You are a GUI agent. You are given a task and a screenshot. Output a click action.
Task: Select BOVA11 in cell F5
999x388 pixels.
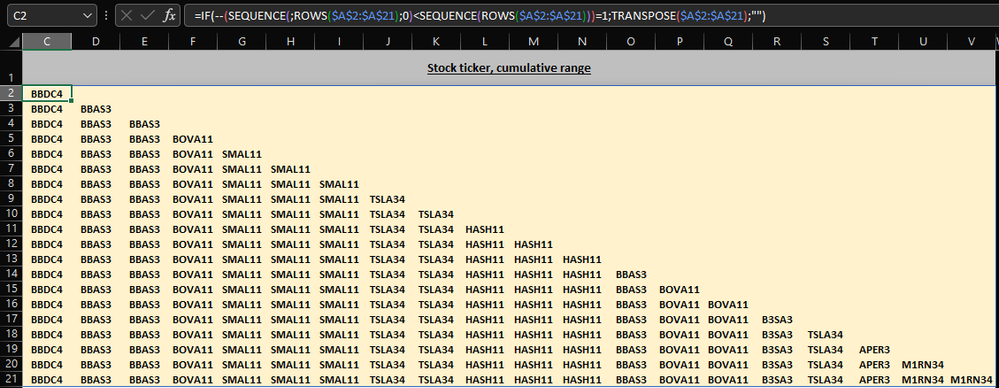point(193,139)
